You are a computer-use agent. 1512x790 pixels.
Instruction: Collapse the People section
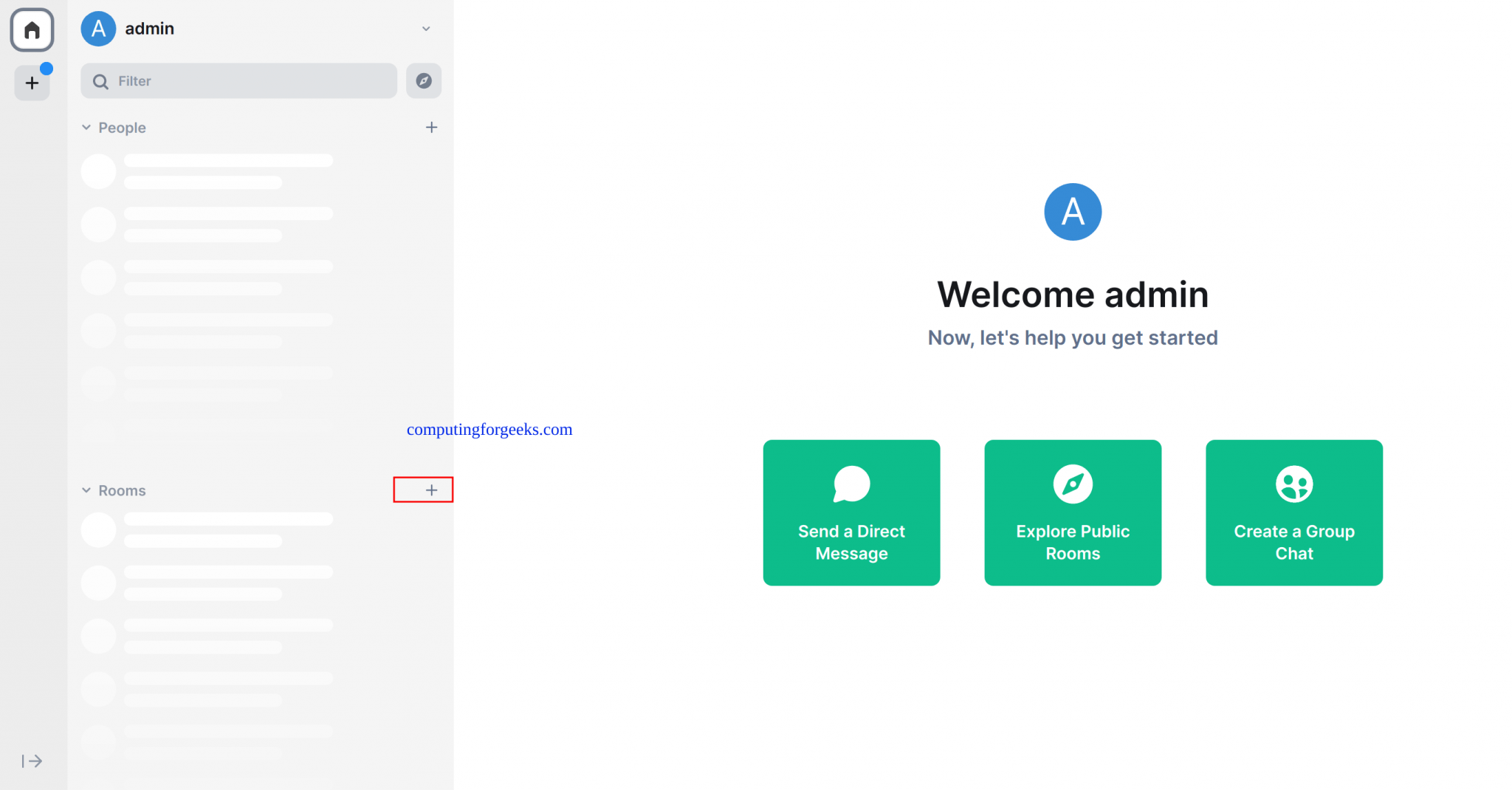(86, 127)
